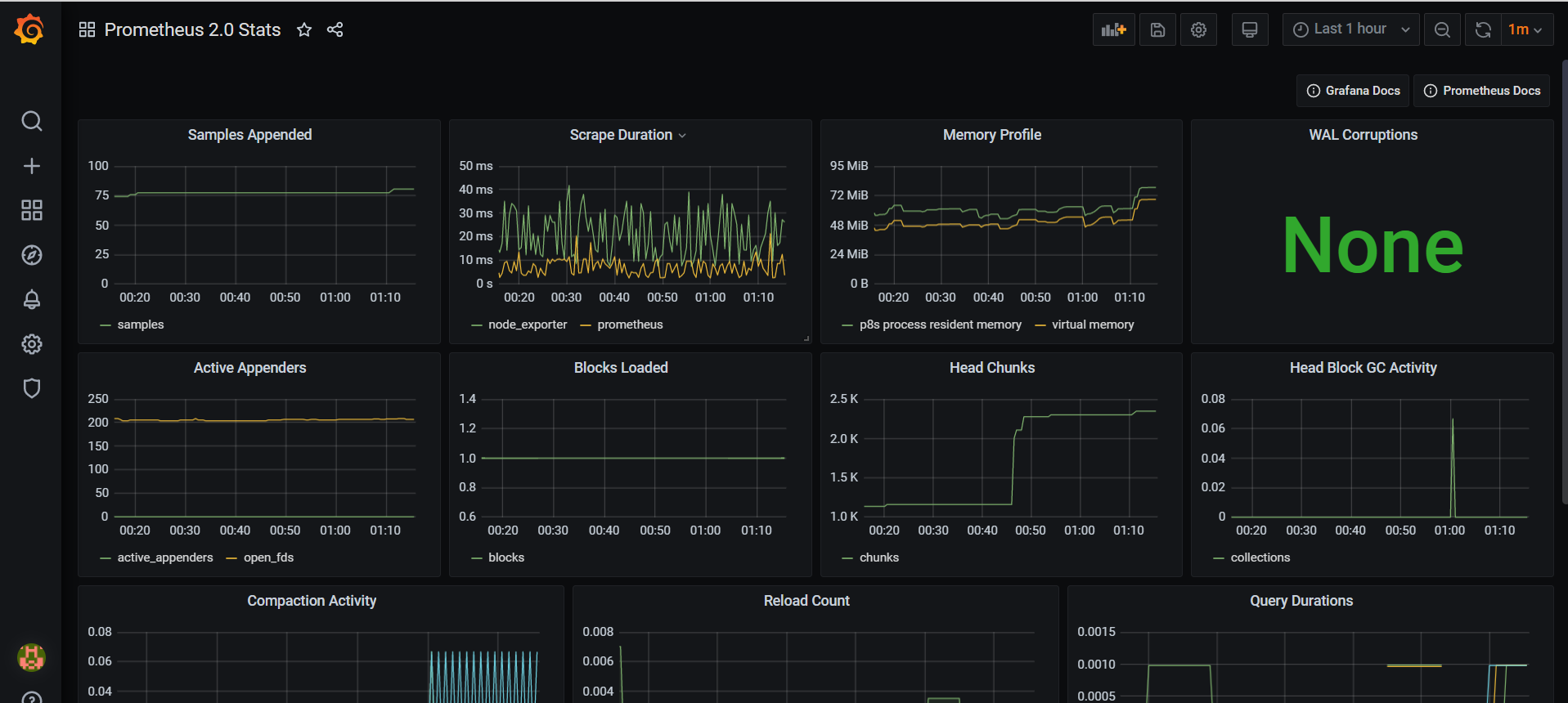Open the sidebar Explore compass icon
Viewport: 1568px width, 703px height.
click(31, 255)
